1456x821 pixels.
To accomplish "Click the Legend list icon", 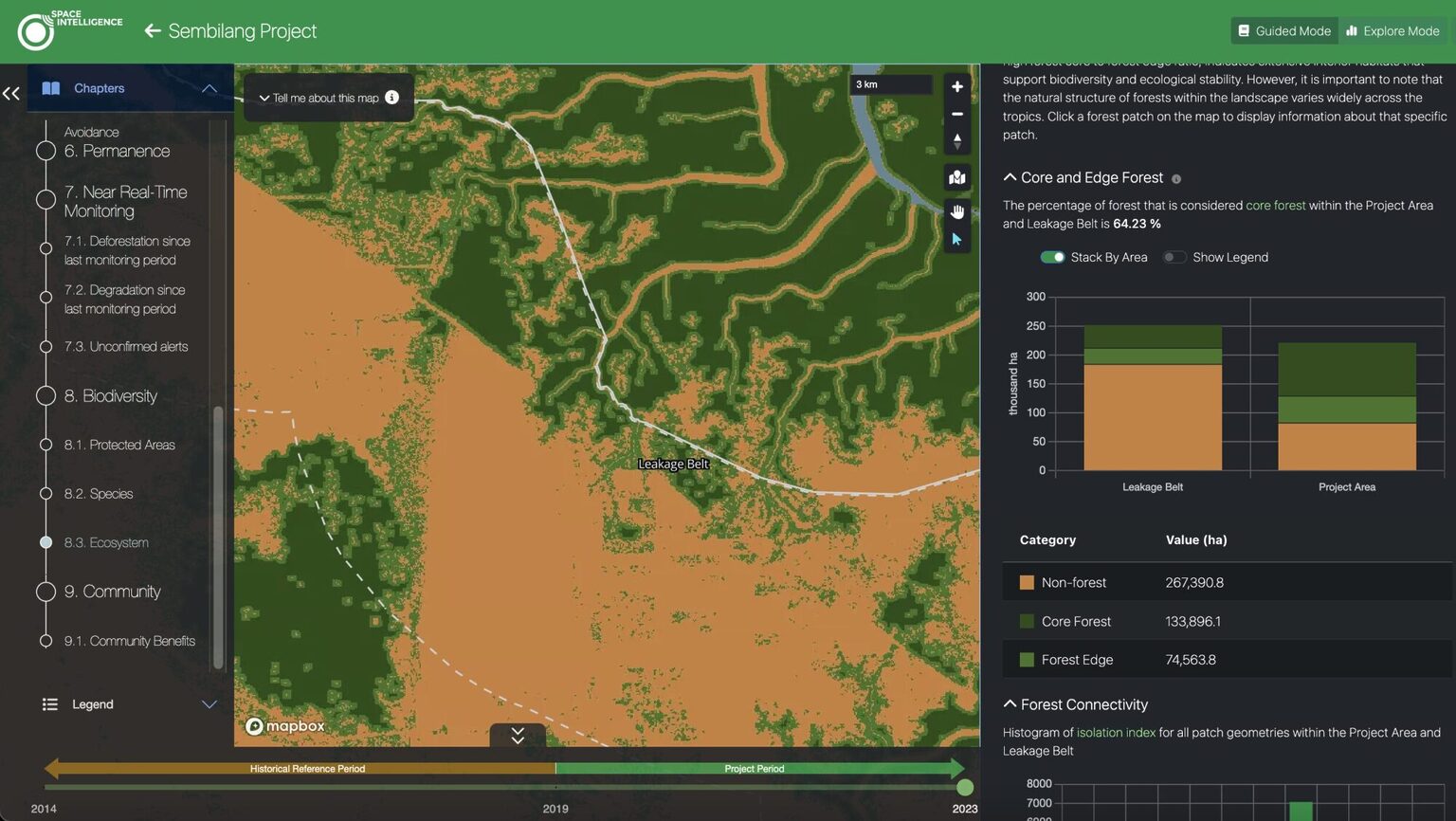I will coord(50,704).
